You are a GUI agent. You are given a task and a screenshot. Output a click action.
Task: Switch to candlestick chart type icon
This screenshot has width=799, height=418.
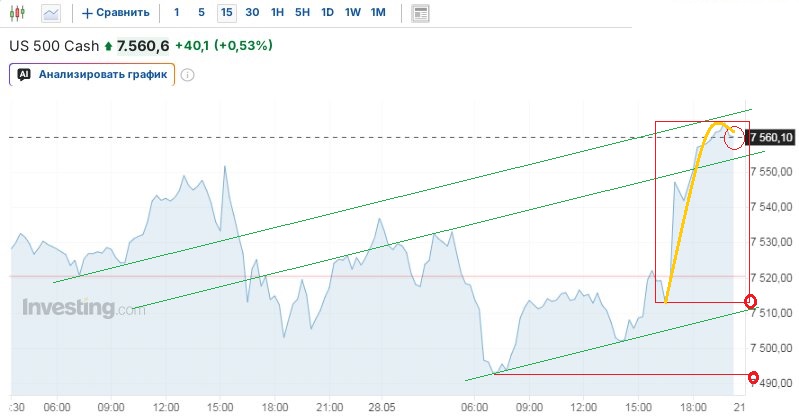[17, 13]
